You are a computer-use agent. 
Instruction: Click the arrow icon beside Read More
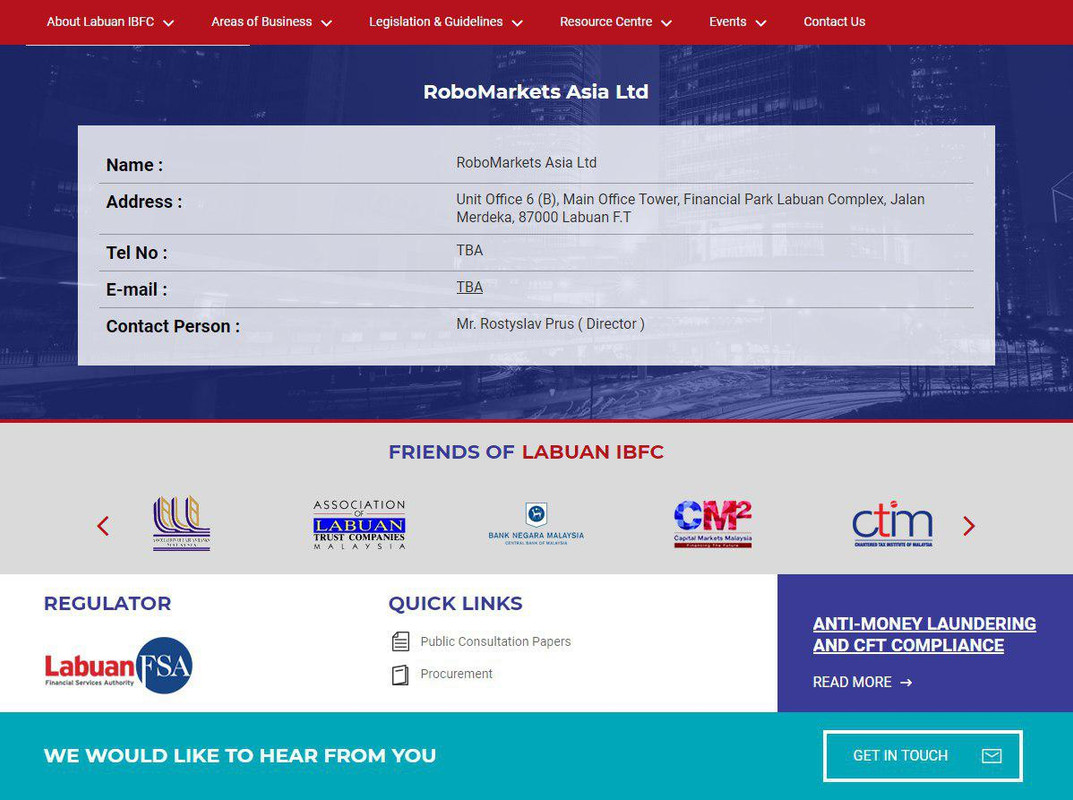(906, 682)
